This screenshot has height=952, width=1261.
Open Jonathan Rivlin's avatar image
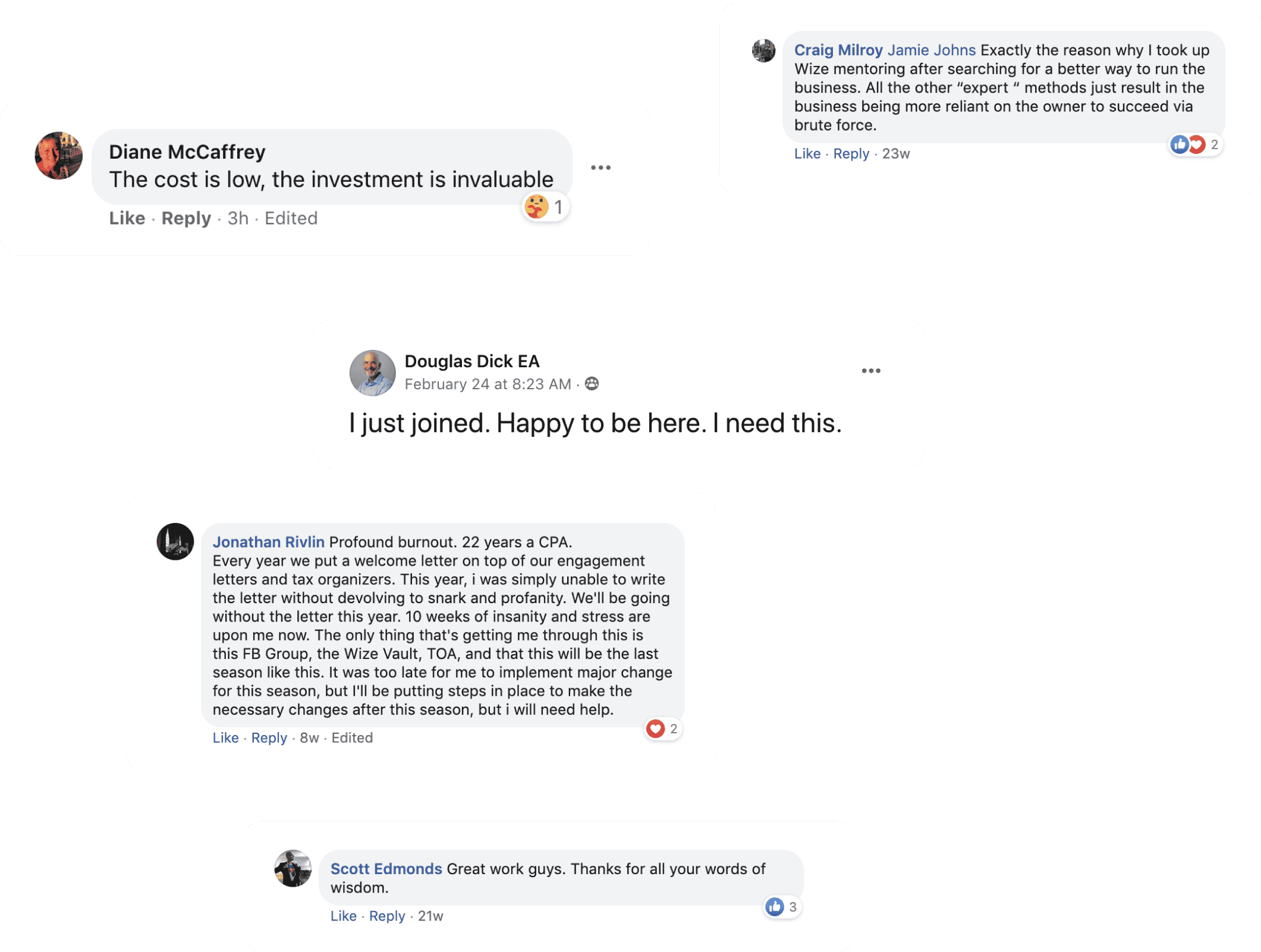point(175,541)
